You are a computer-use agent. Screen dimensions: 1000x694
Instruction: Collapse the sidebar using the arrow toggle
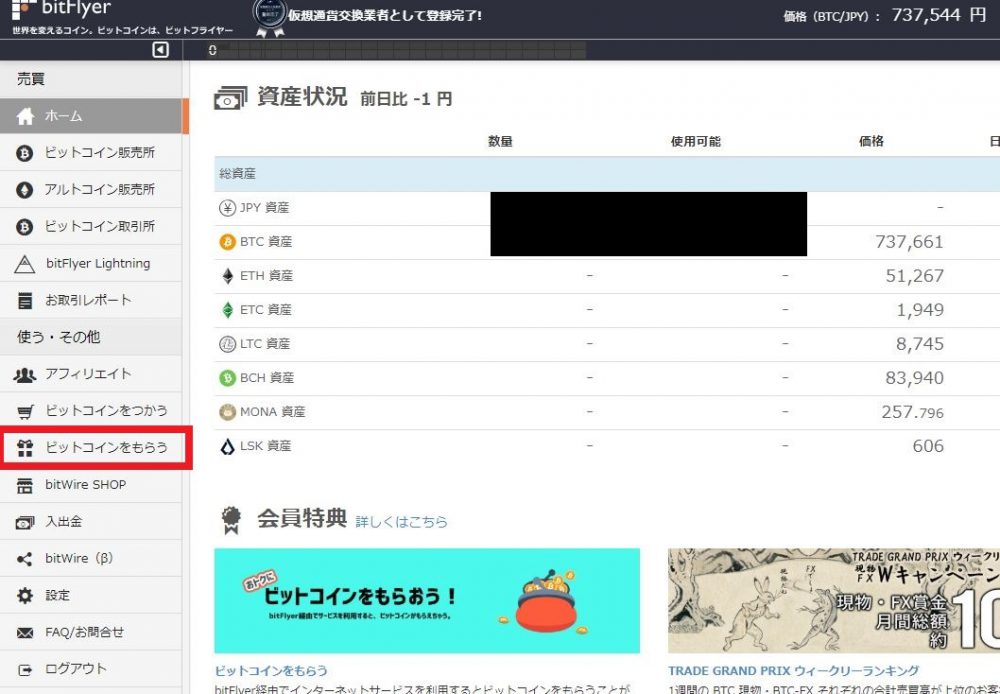click(x=161, y=50)
